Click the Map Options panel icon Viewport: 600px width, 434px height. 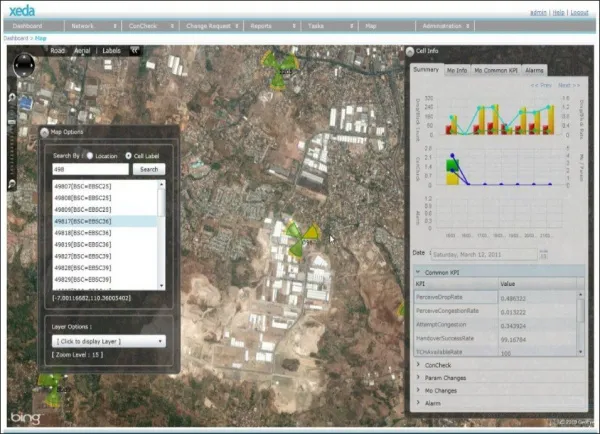[45, 135]
